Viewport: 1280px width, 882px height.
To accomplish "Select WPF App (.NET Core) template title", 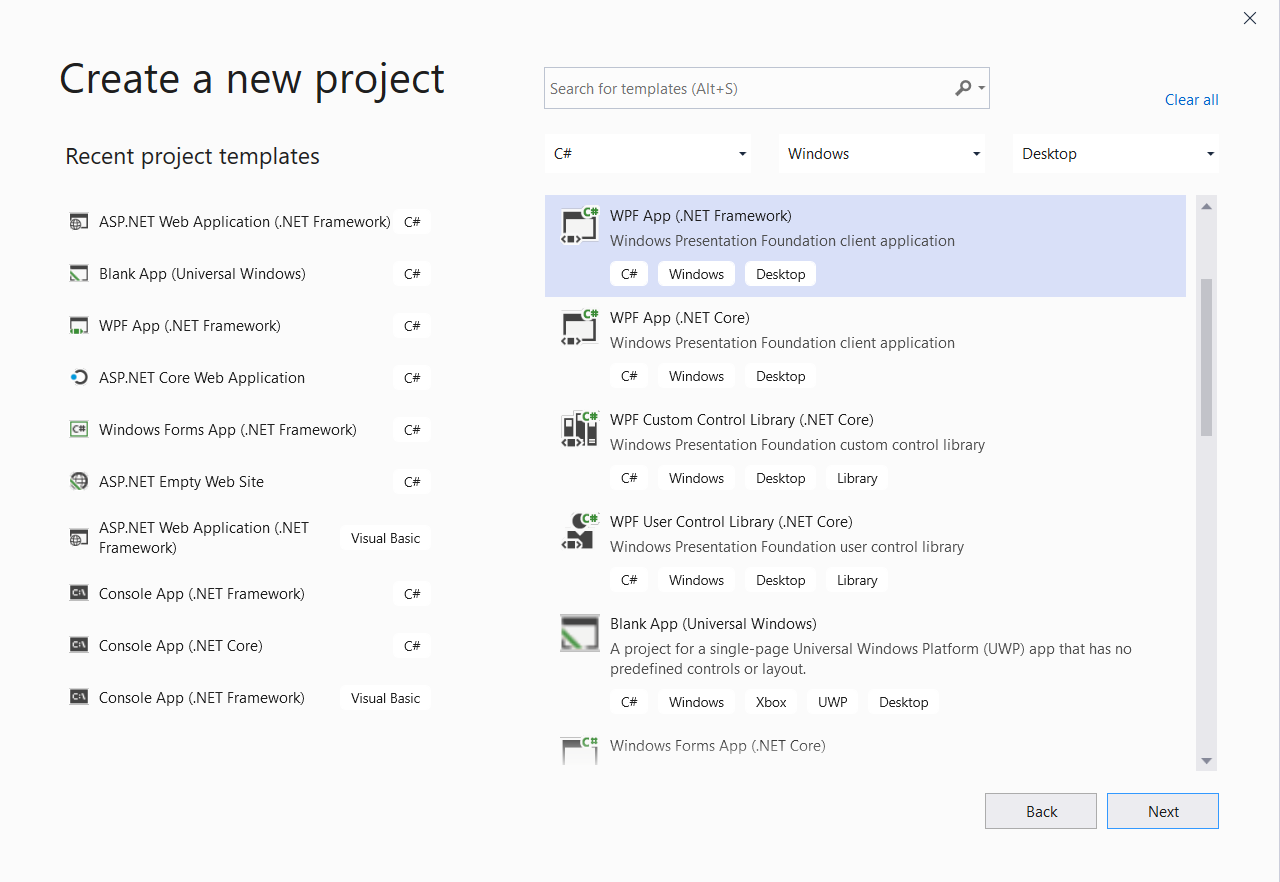I will click(680, 318).
